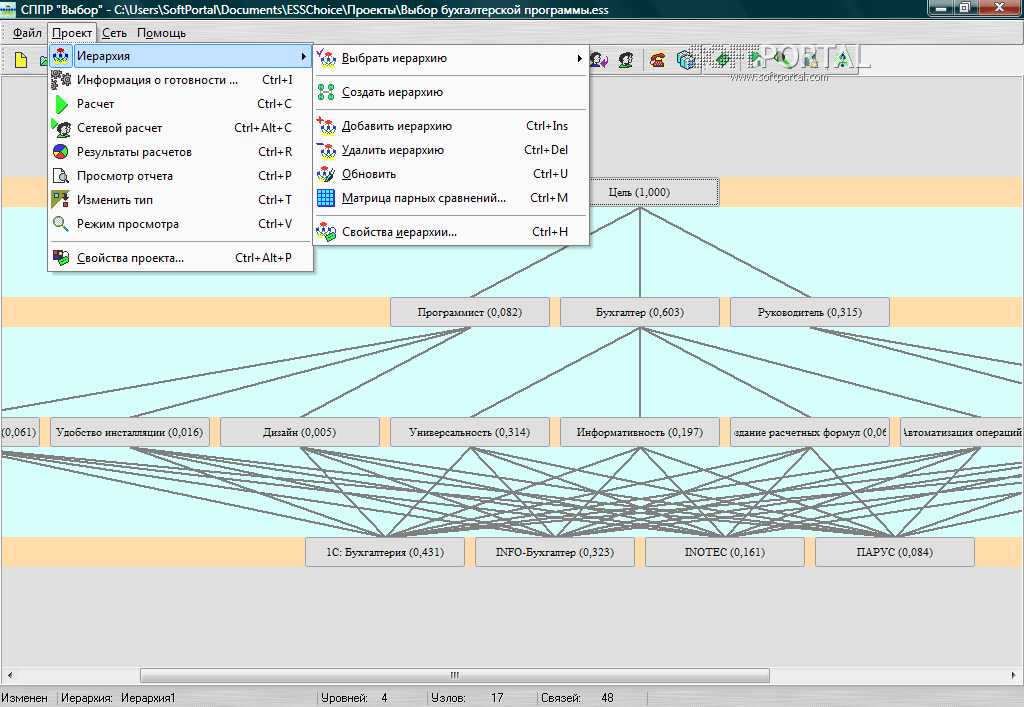The height and width of the screenshot is (707, 1024).
Task: Expand the Выбрать иерархию submenu
Action: [x=451, y=58]
